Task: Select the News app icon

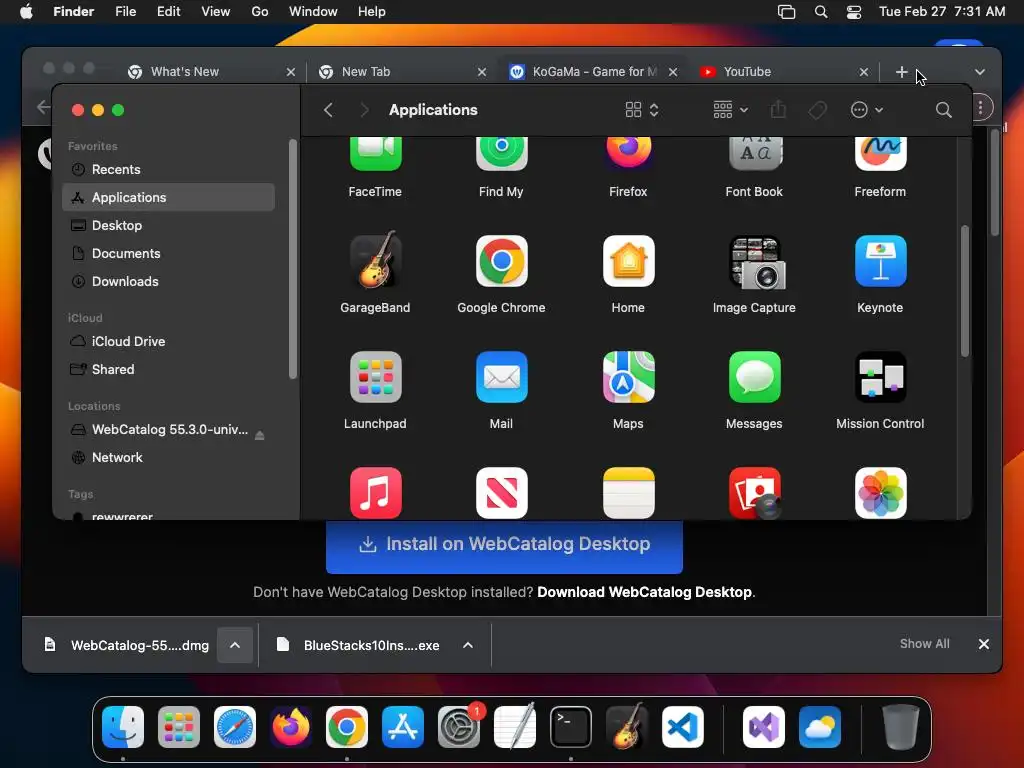Action: click(x=501, y=492)
